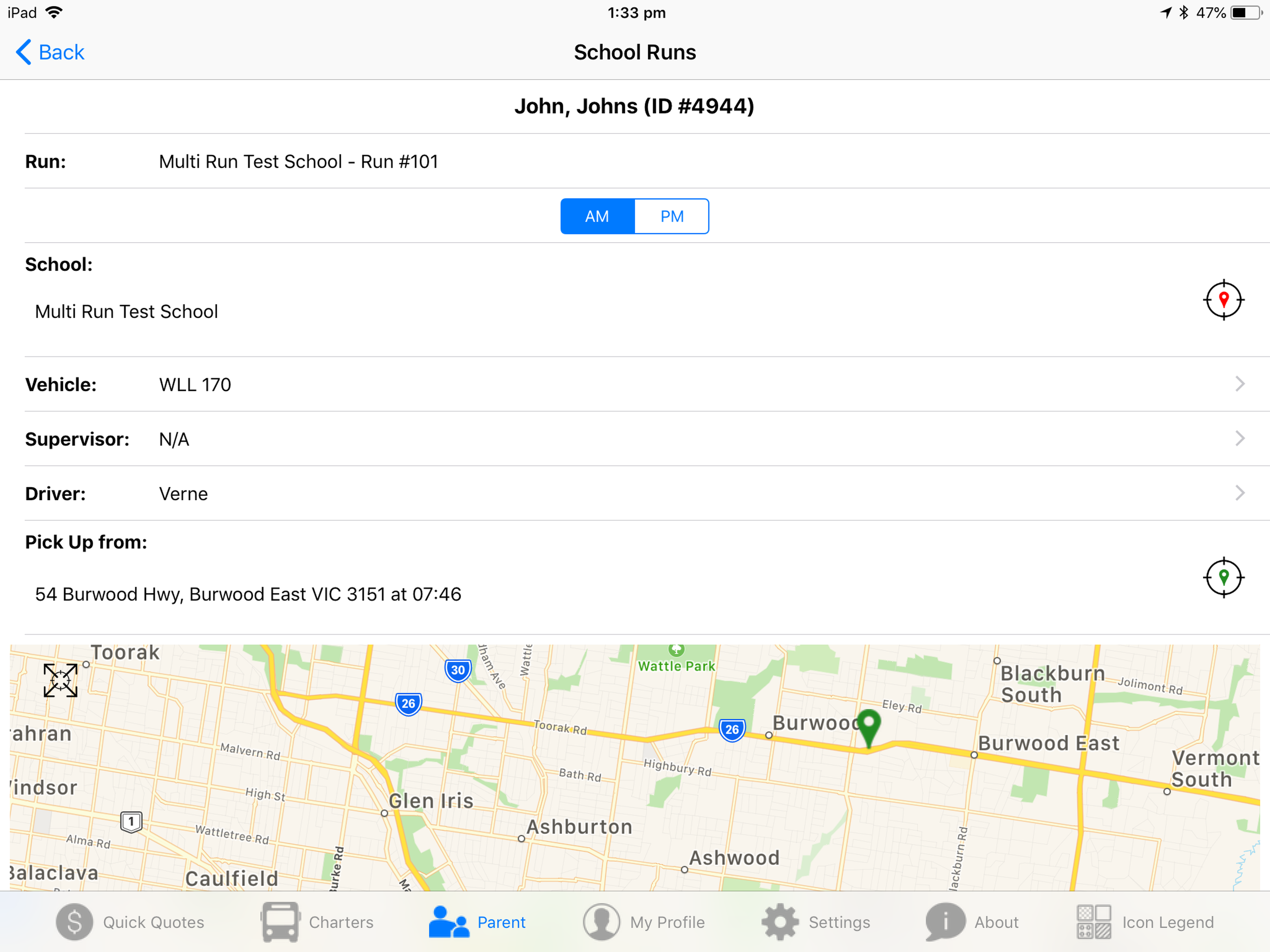This screenshot has height=952, width=1270.
Task: Tap the Wi-Fi status icon
Action: [x=53, y=13]
